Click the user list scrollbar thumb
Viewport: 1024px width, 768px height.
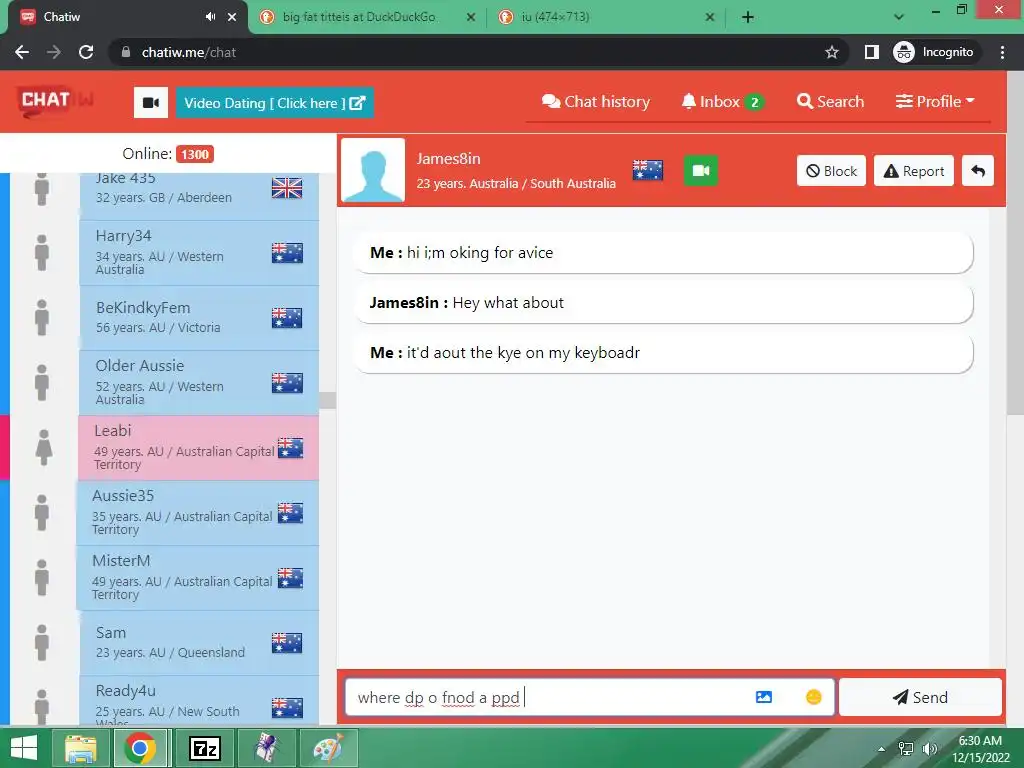[328, 400]
